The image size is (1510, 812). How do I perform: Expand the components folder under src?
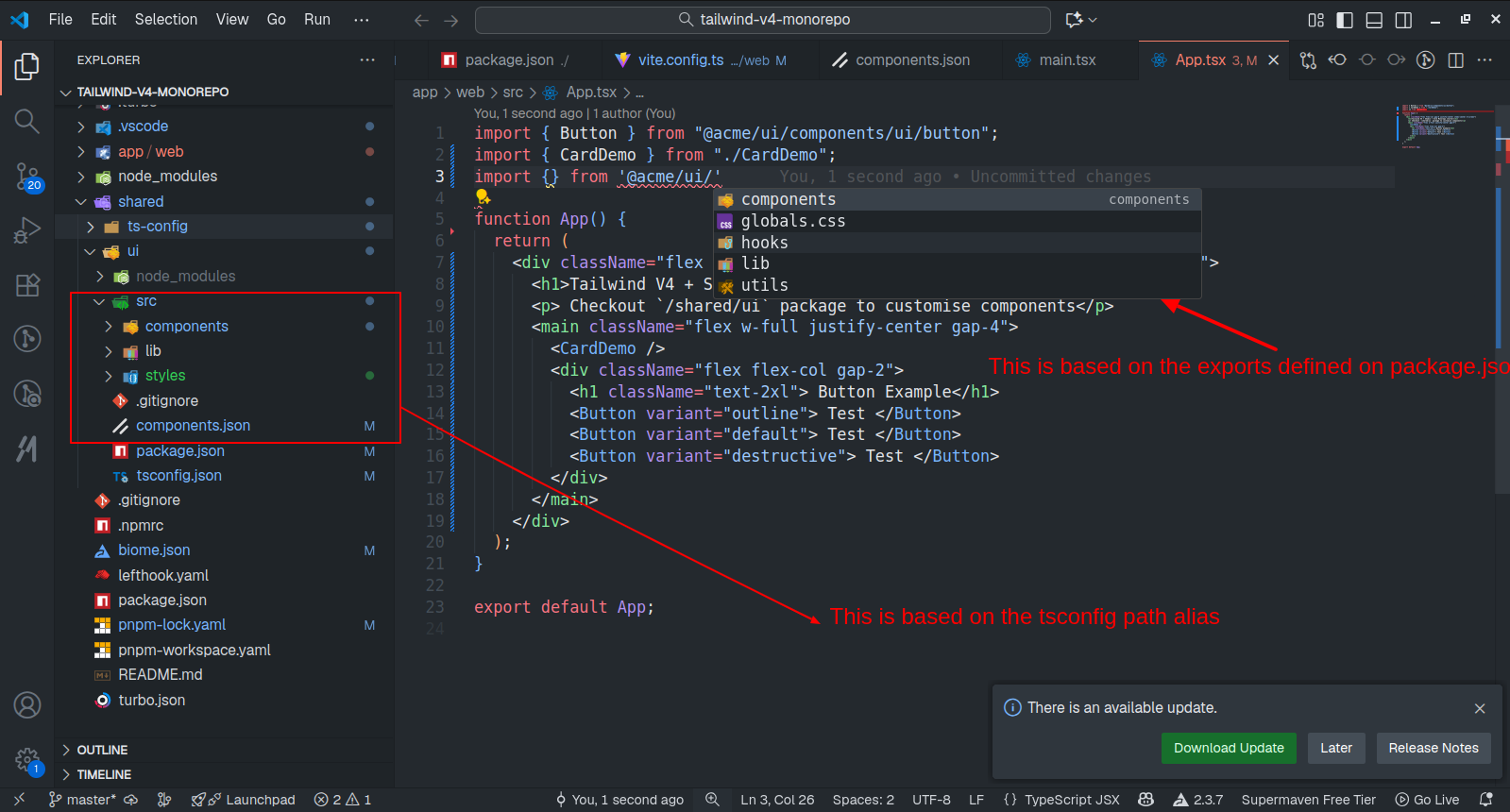click(186, 327)
